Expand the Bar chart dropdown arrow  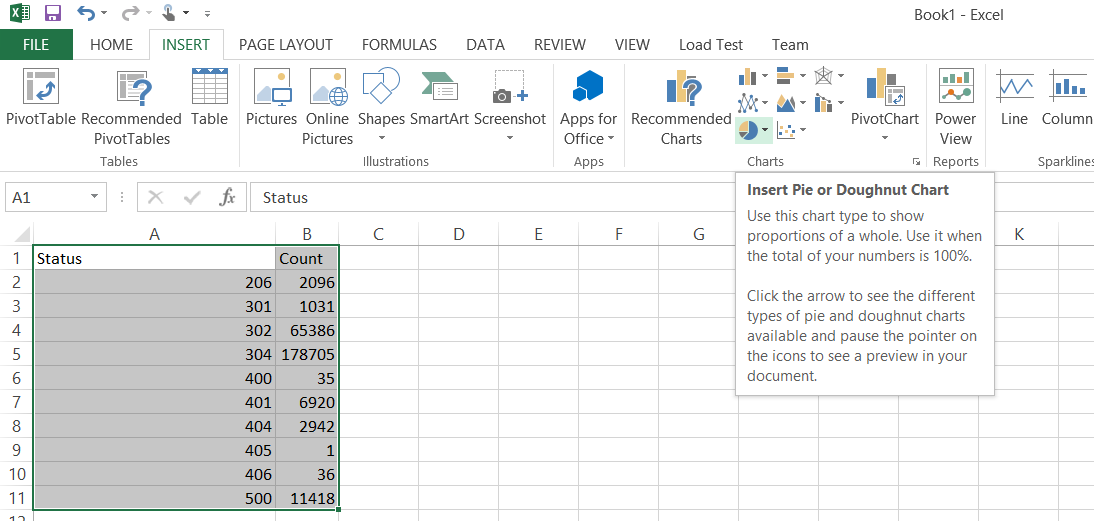802,76
